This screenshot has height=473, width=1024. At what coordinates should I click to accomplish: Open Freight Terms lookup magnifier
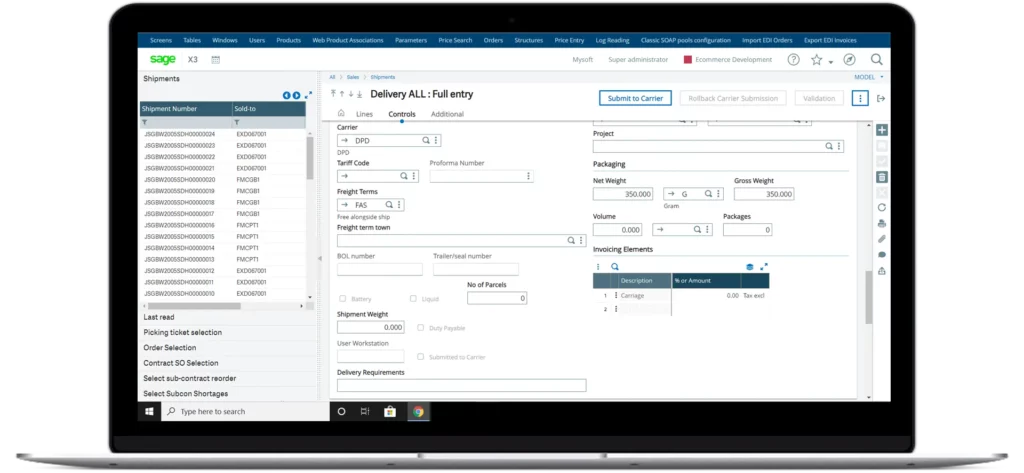point(390,205)
